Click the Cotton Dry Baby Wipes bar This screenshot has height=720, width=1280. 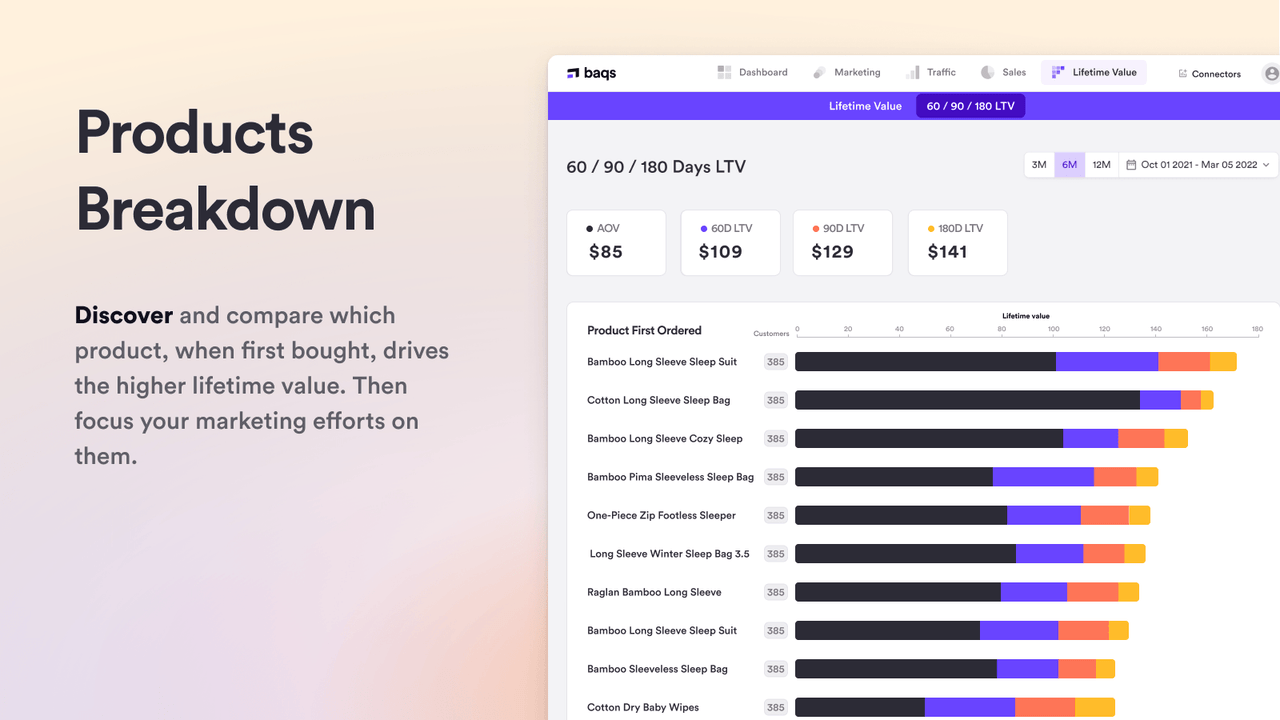point(955,707)
